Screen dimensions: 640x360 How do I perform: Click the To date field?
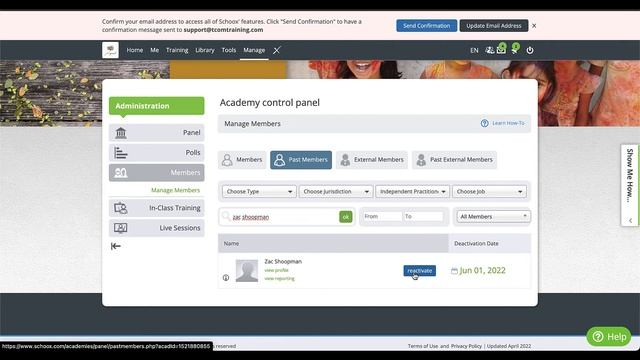(423, 216)
